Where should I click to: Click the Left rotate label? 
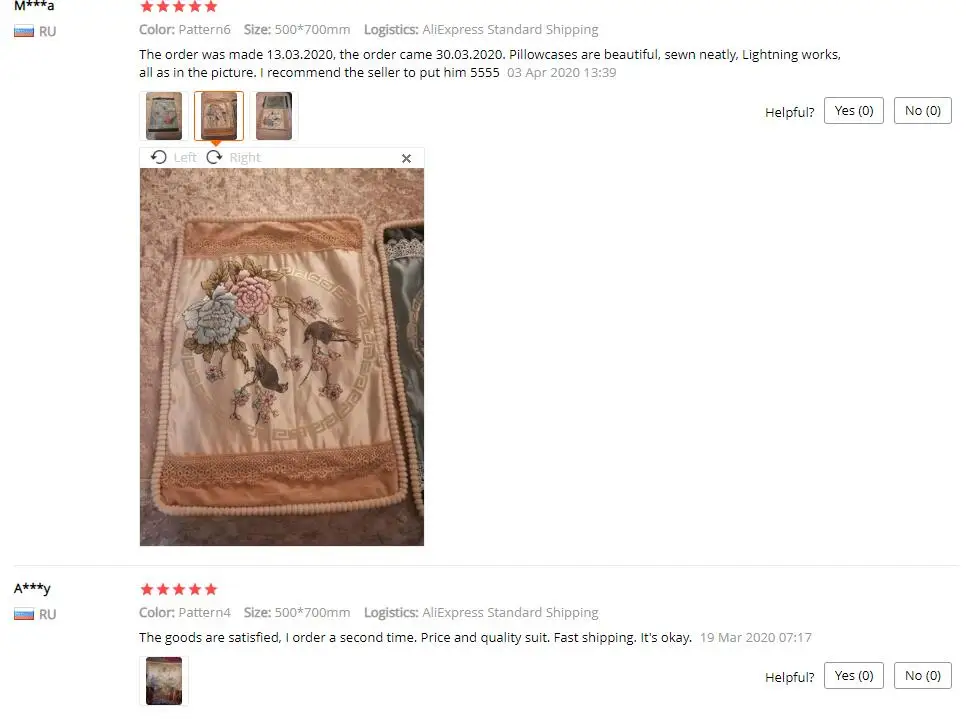(x=185, y=158)
